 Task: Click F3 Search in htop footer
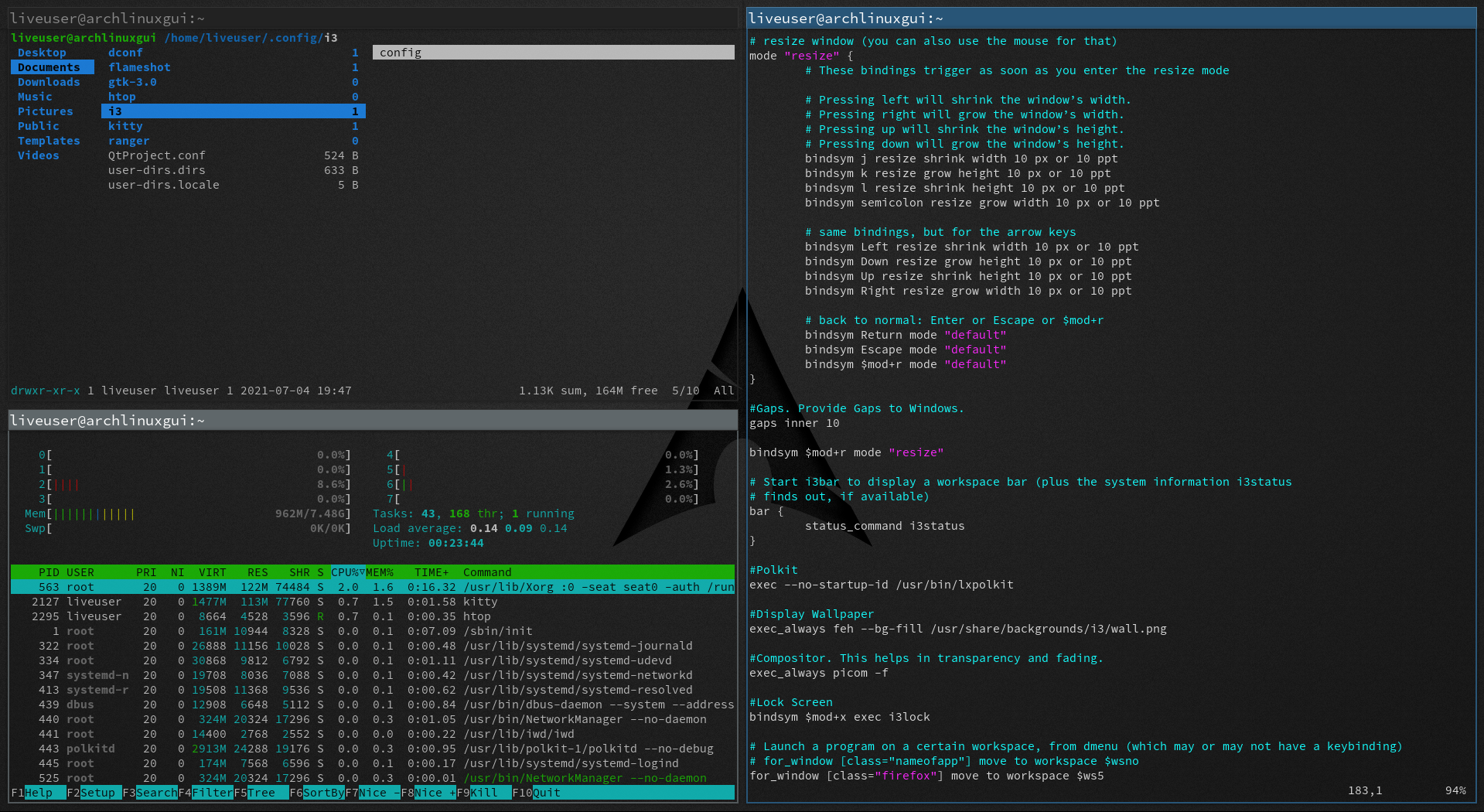click(149, 793)
